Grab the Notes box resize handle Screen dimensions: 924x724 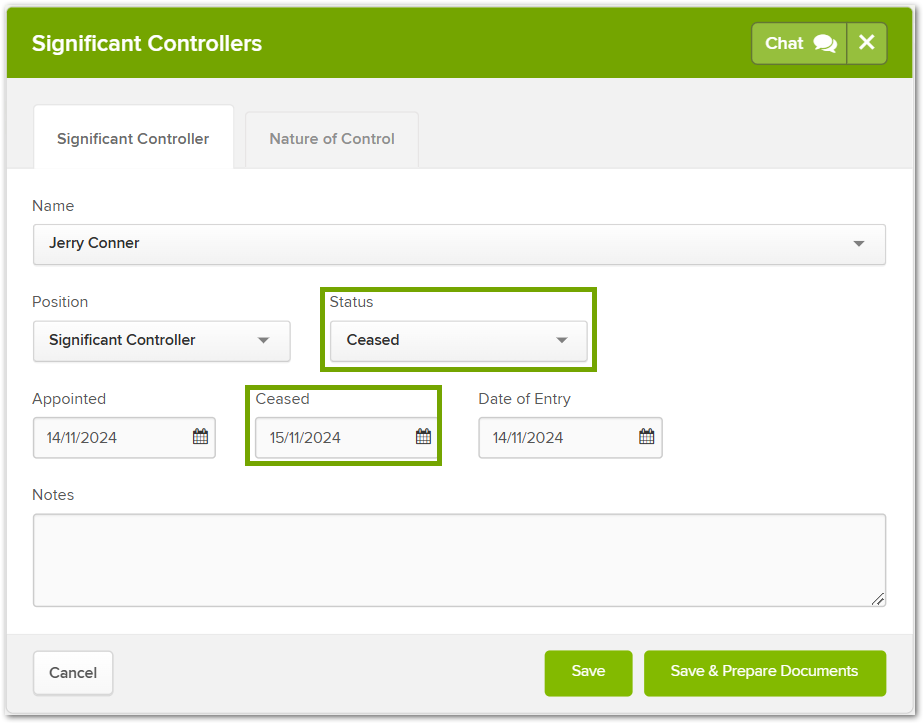coord(877,598)
